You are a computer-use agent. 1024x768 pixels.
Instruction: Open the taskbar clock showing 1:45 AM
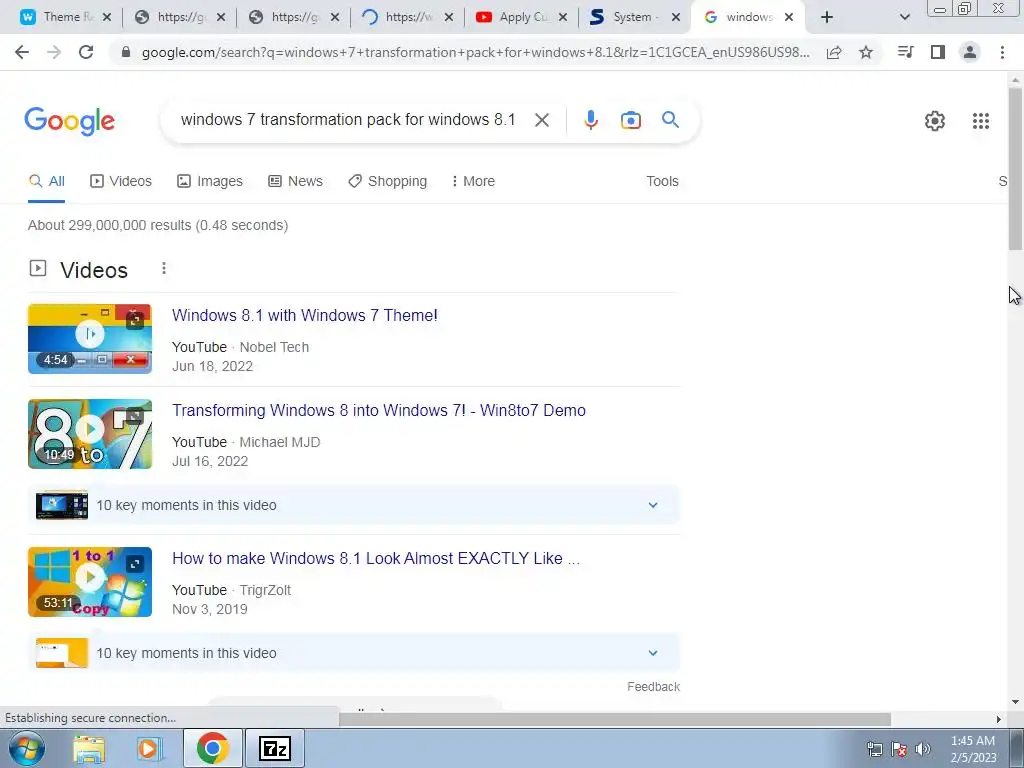[973, 749]
